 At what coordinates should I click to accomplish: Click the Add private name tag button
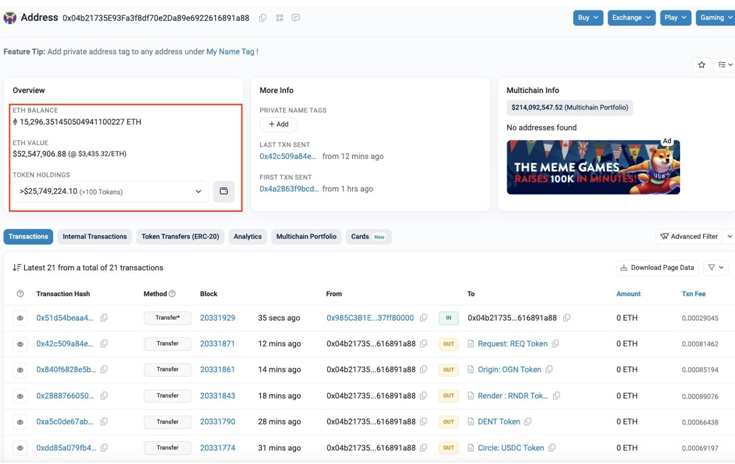click(x=279, y=124)
